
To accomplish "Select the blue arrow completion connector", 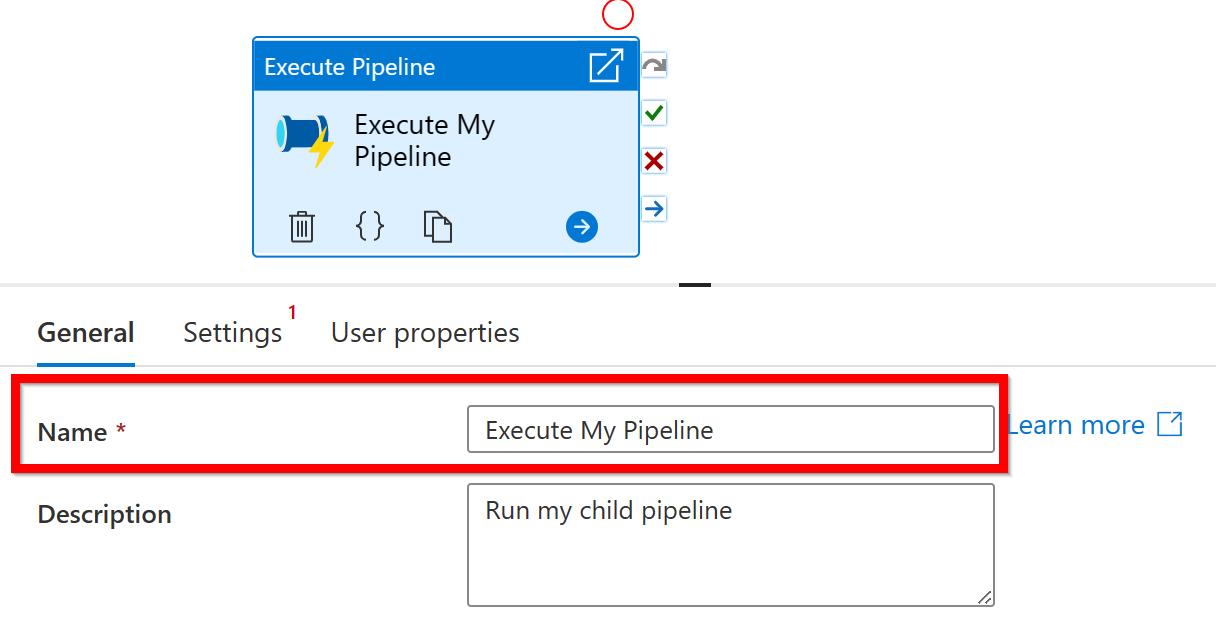I will point(654,209).
